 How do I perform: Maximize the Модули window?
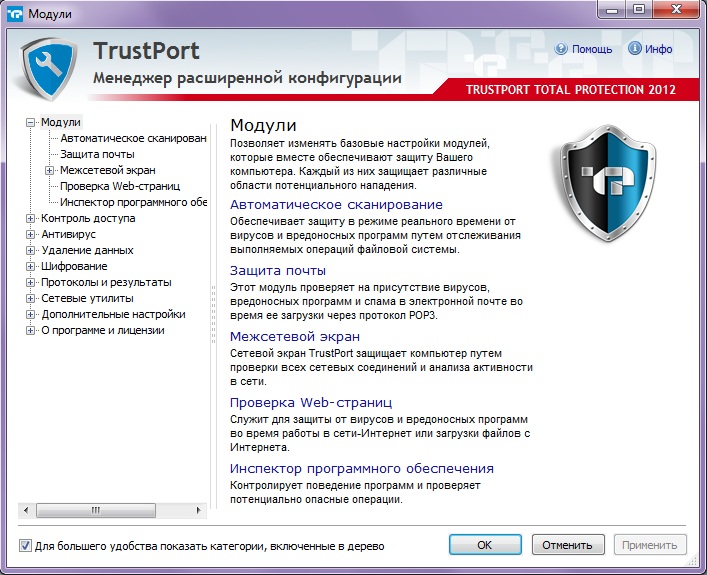pos(638,9)
